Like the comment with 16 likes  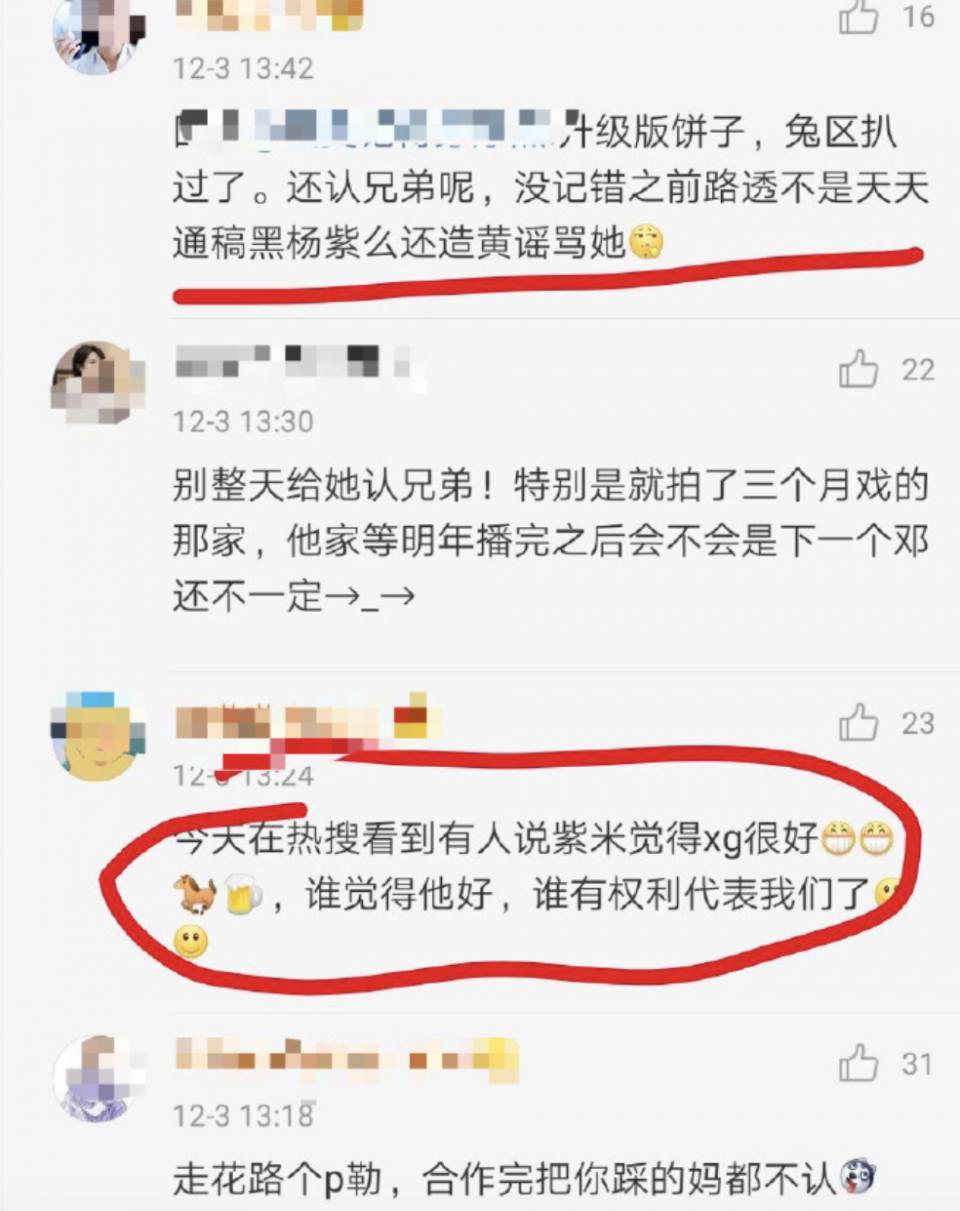tap(858, 17)
